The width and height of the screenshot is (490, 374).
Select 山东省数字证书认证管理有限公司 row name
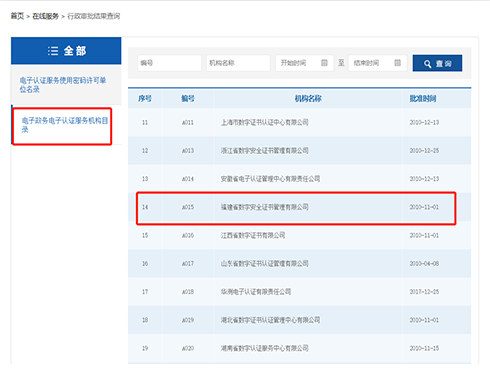(x=265, y=263)
